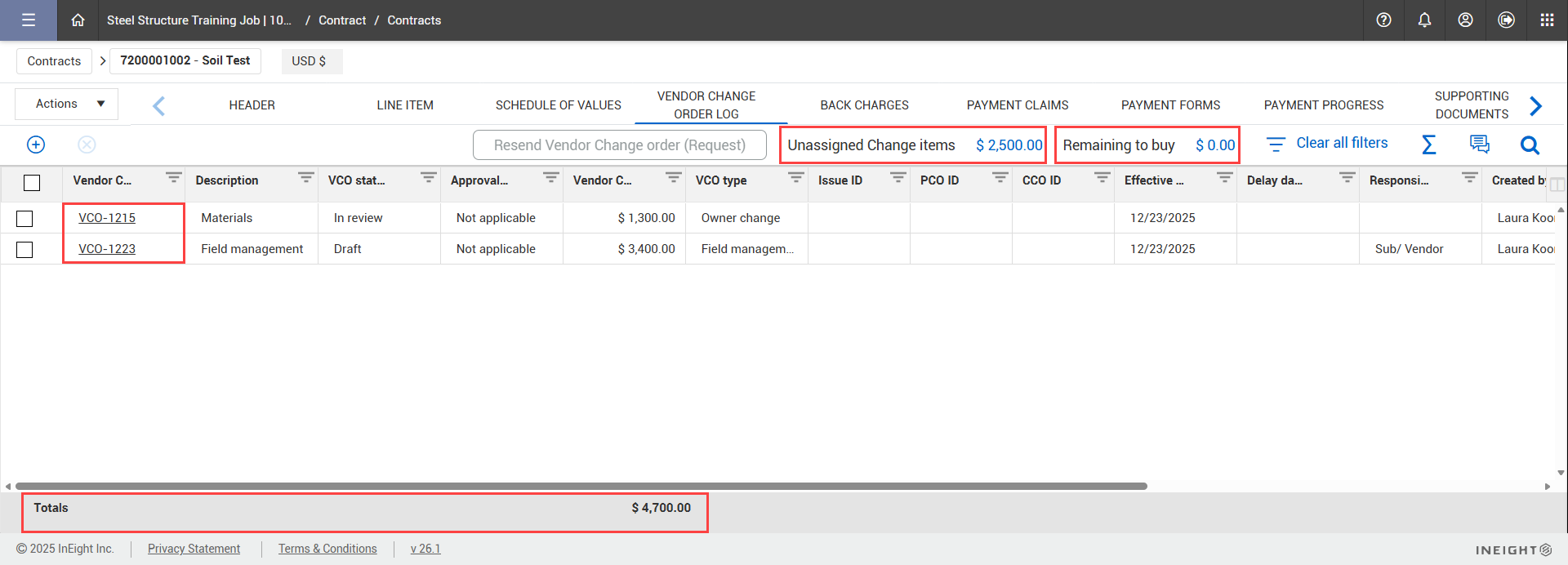This screenshot has width=1568, height=565.
Task: Click Clear all filters
Action: point(1341,144)
